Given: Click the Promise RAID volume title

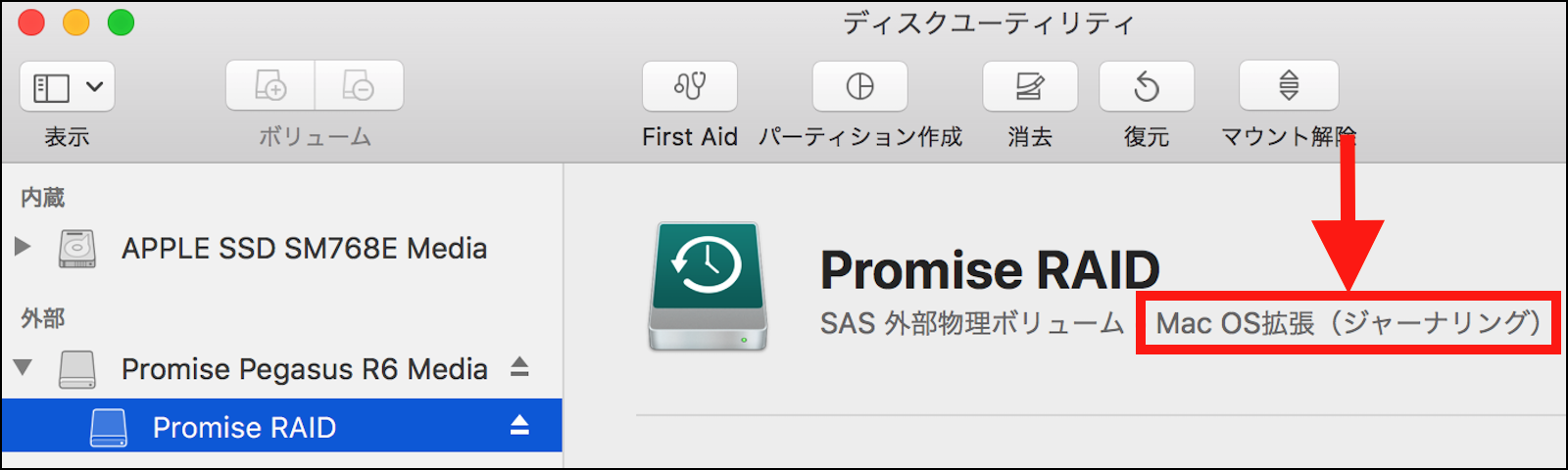Looking at the screenshot, I should pos(989,269).
